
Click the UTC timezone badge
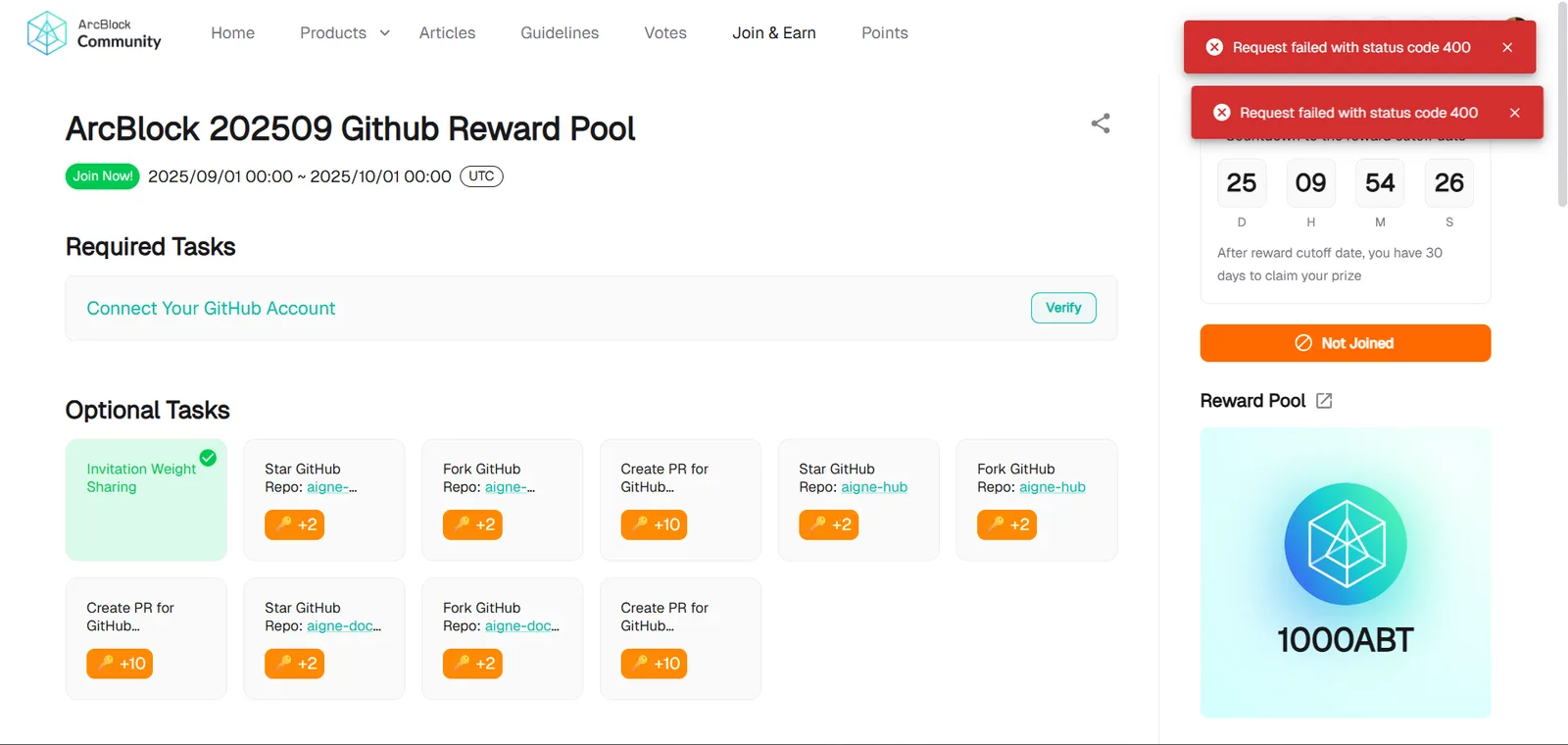(x=481, y=176)
